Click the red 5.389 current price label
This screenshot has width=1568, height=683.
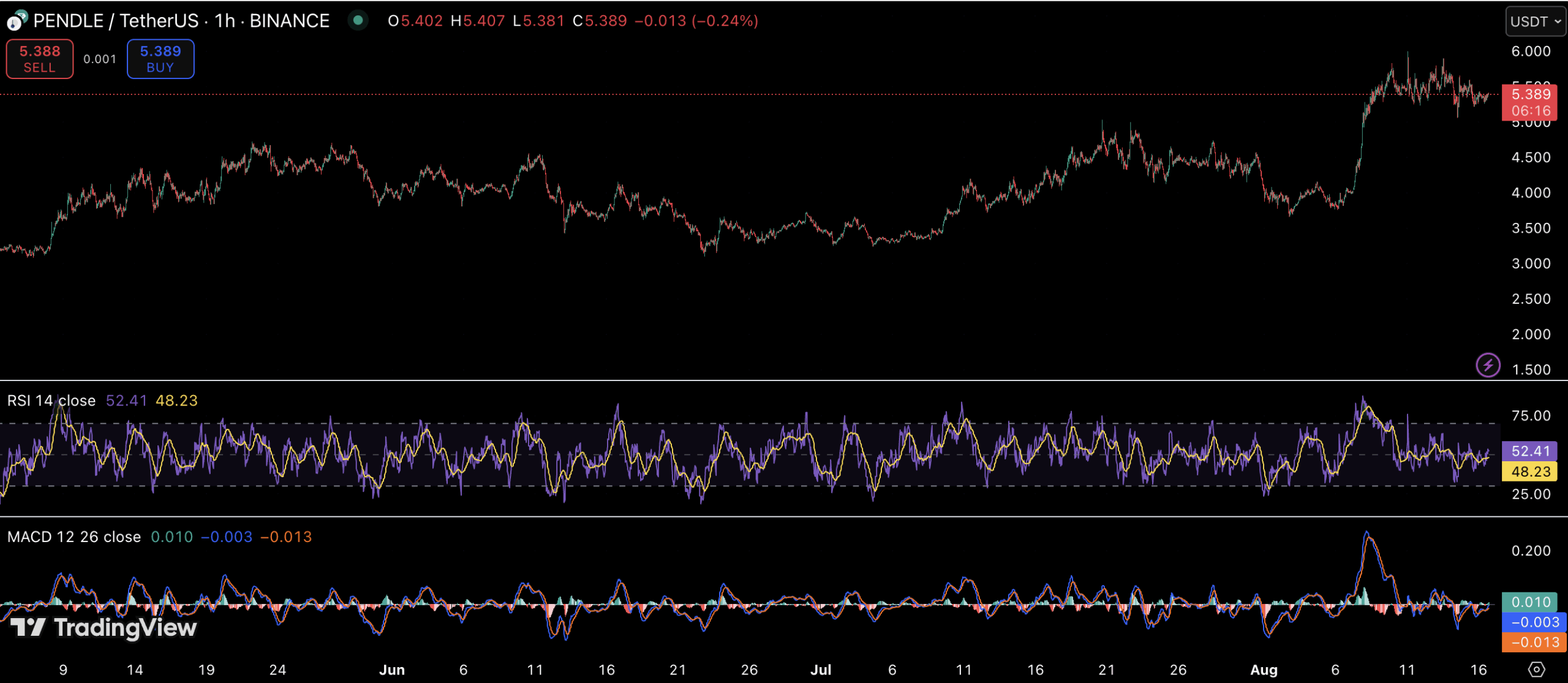pos(1531,94)
